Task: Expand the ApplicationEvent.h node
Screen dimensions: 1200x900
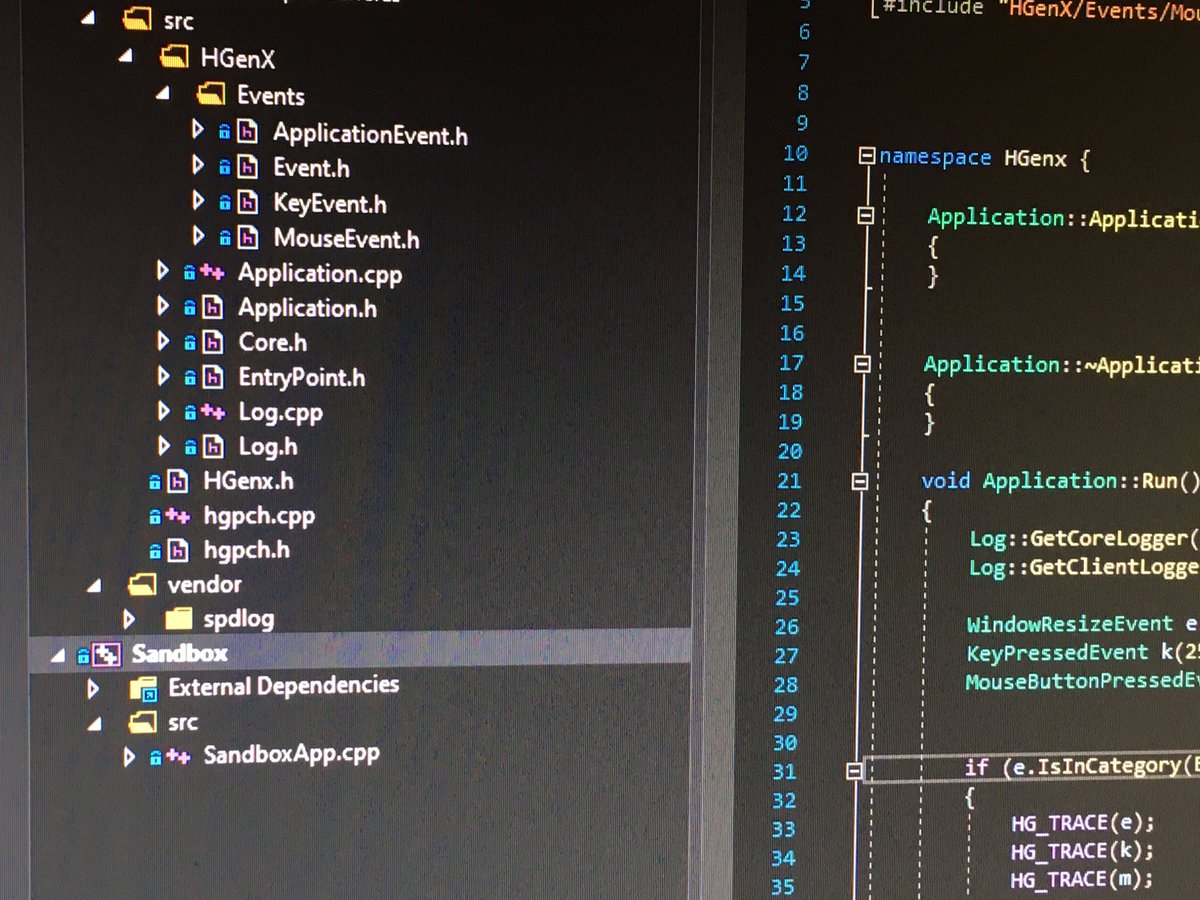Action: 198,130
